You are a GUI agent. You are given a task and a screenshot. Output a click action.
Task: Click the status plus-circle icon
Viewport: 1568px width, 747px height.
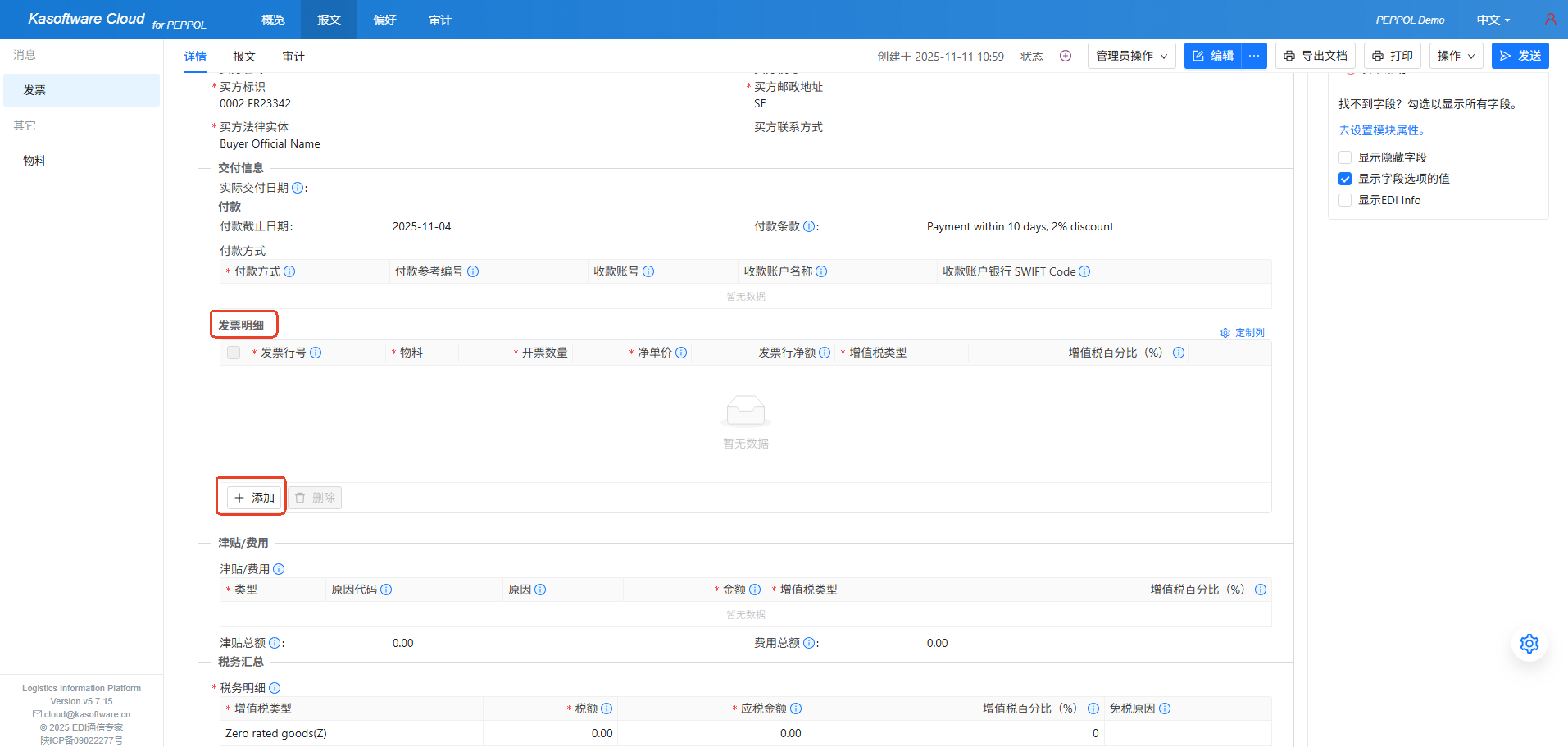pyautogui.click(x=1066, y=56)
